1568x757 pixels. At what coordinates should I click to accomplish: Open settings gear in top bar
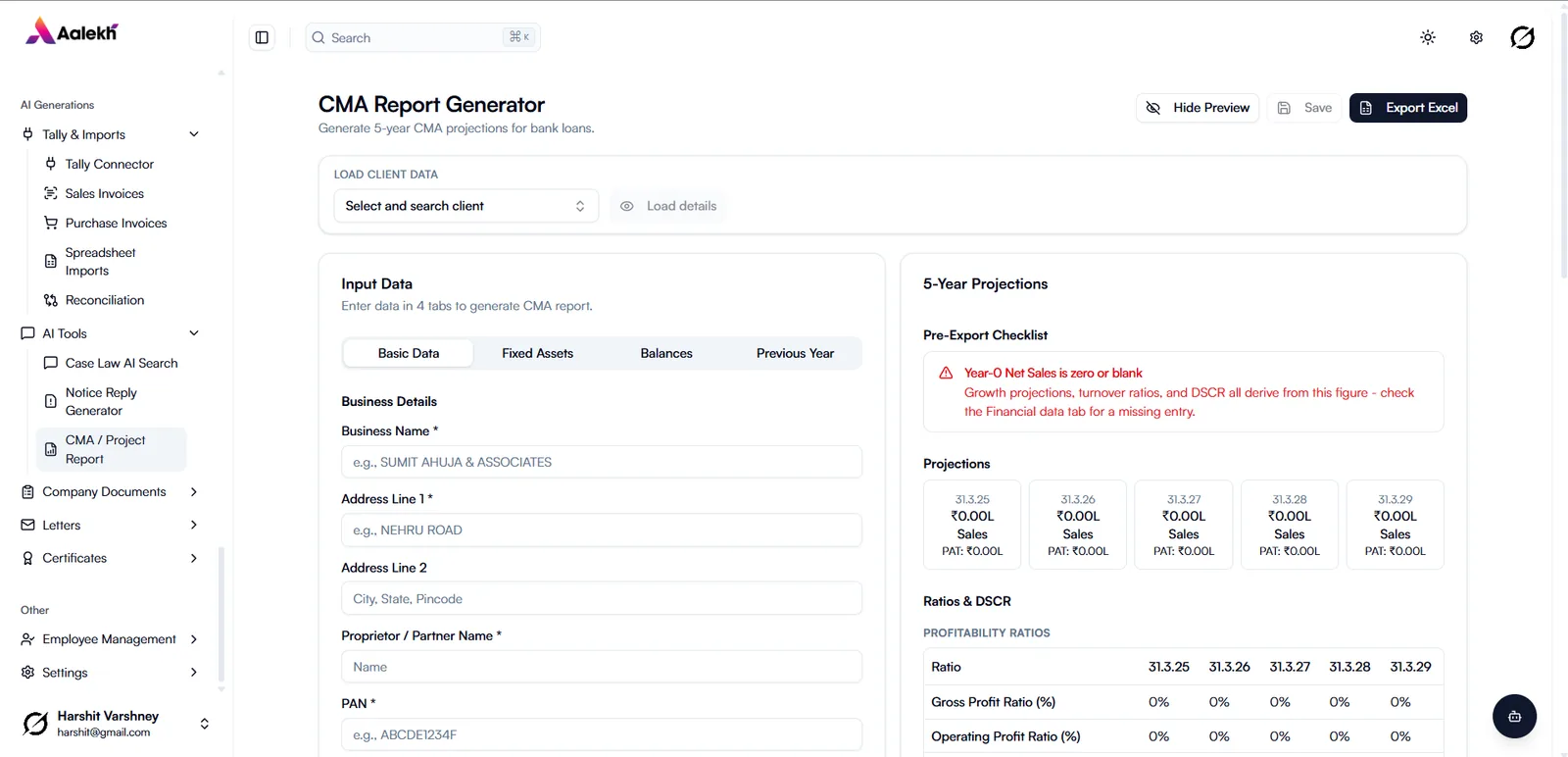click(x=1476, y=37)
